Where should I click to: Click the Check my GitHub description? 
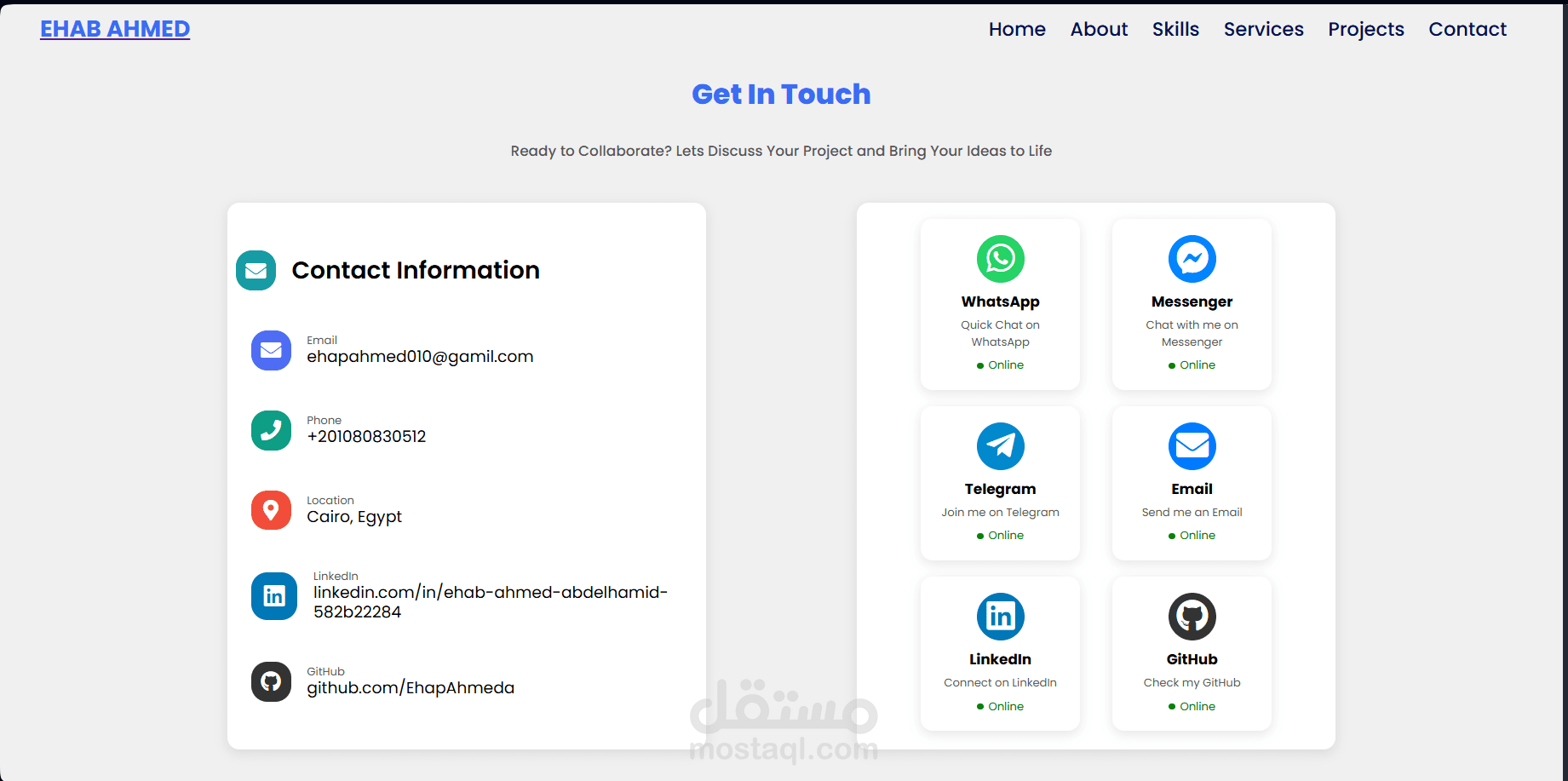[1192, 682]
